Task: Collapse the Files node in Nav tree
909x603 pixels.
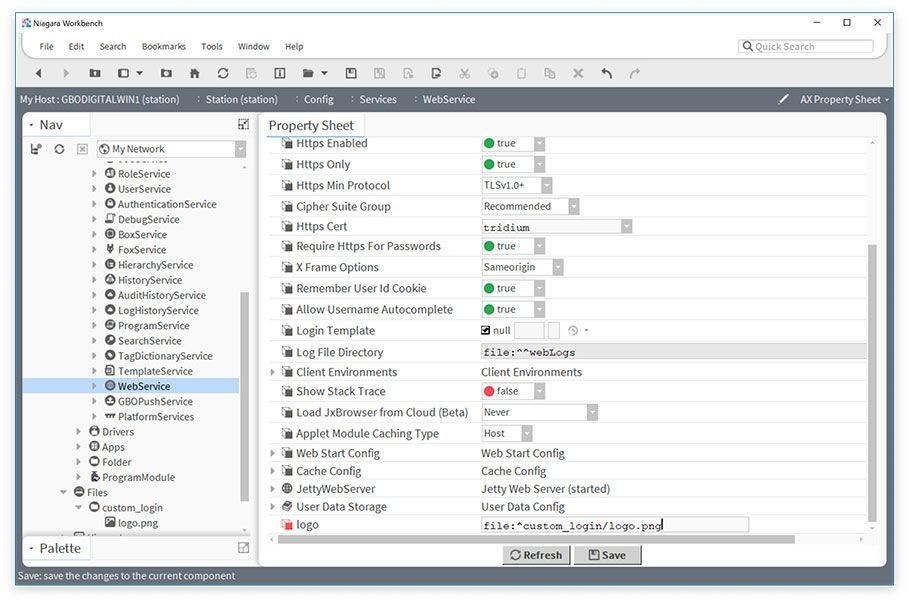Action: coord(63,492)
